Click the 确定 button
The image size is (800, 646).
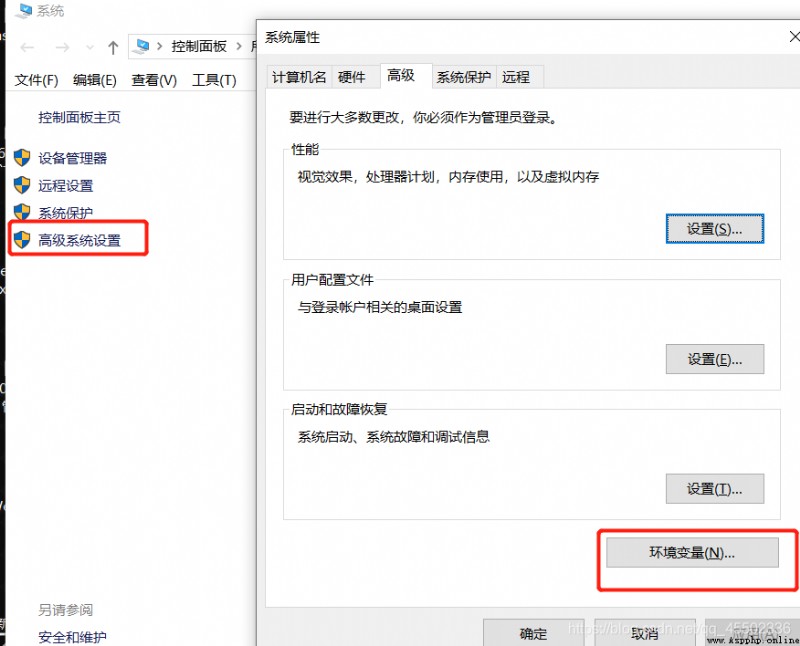pos(534,633)
